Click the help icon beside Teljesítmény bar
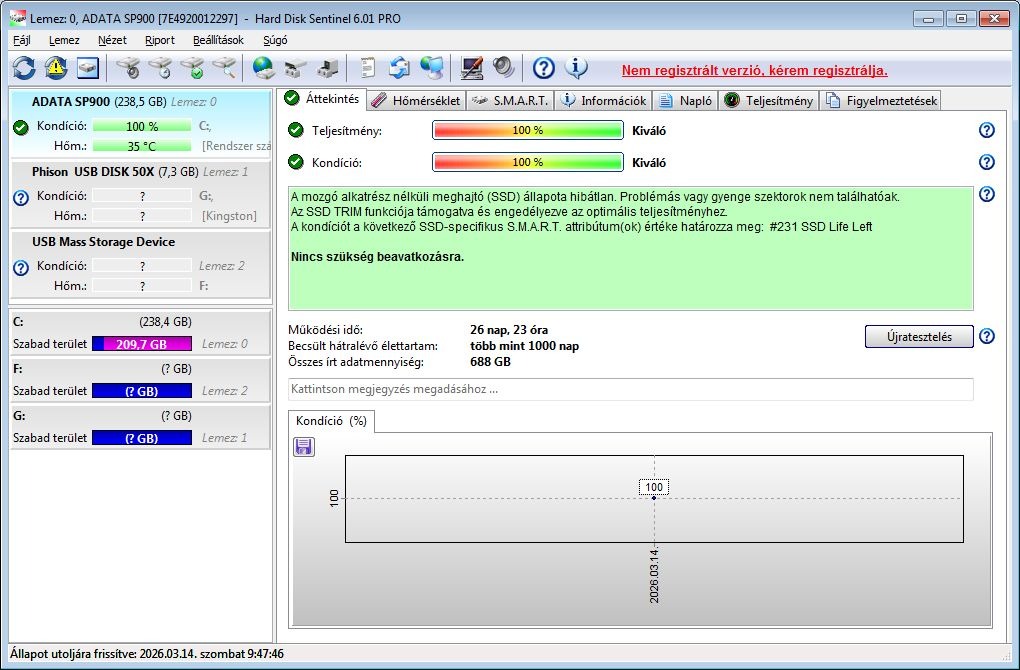This screenshot has height=670, width=1020. [x=987, y=130]
